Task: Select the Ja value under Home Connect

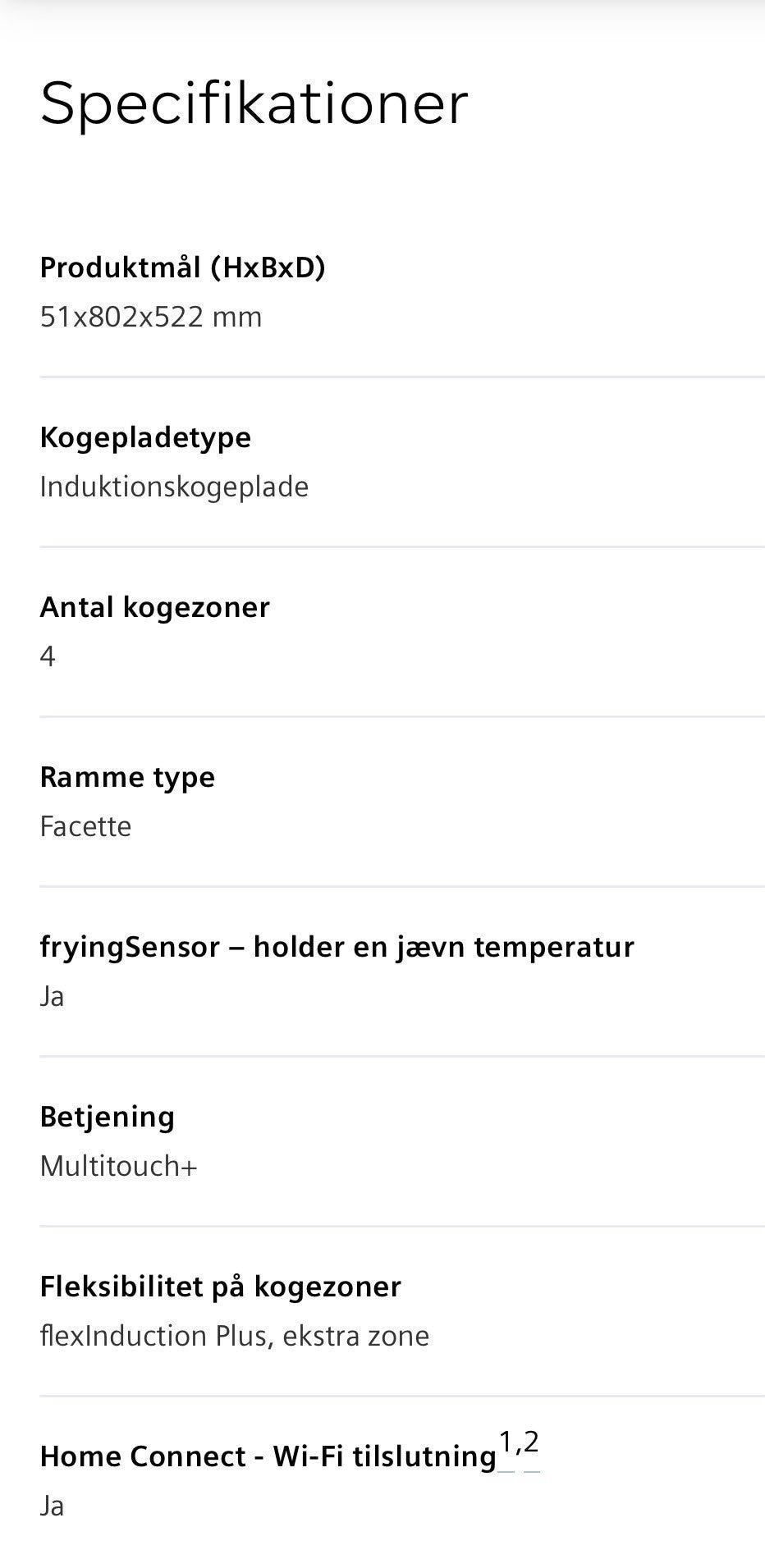Action: (52, 1506)
